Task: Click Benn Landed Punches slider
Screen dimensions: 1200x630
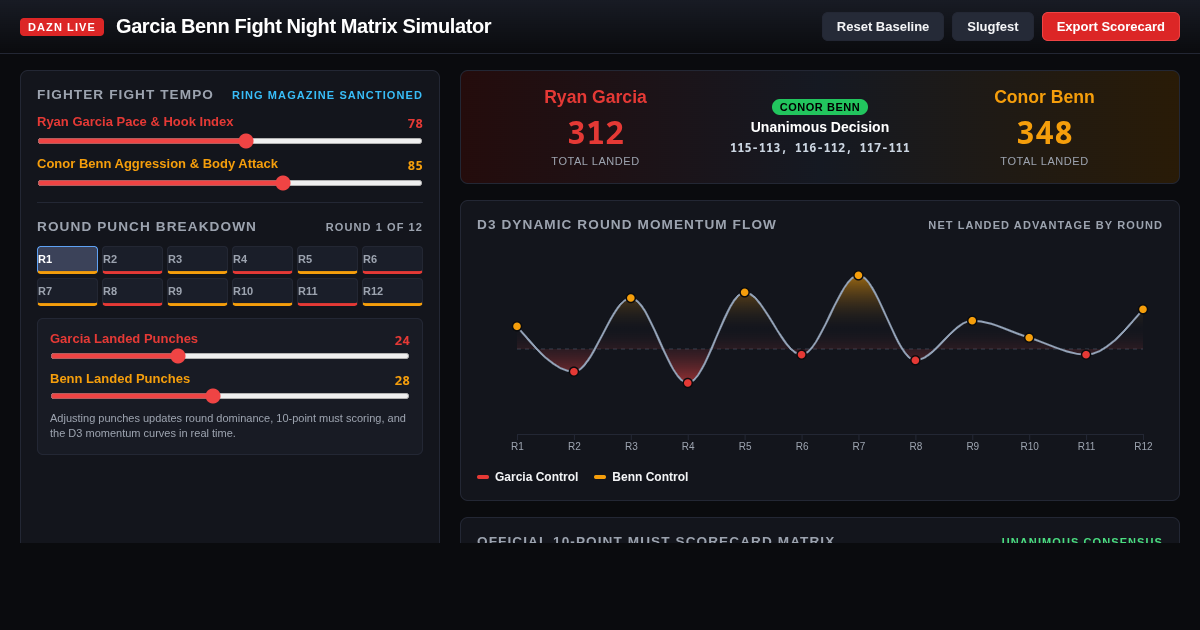Action: click(x=230, y=396)
